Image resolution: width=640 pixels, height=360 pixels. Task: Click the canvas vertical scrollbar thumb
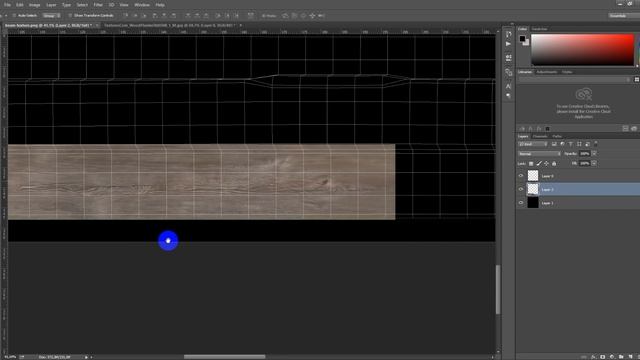(498, 290)
